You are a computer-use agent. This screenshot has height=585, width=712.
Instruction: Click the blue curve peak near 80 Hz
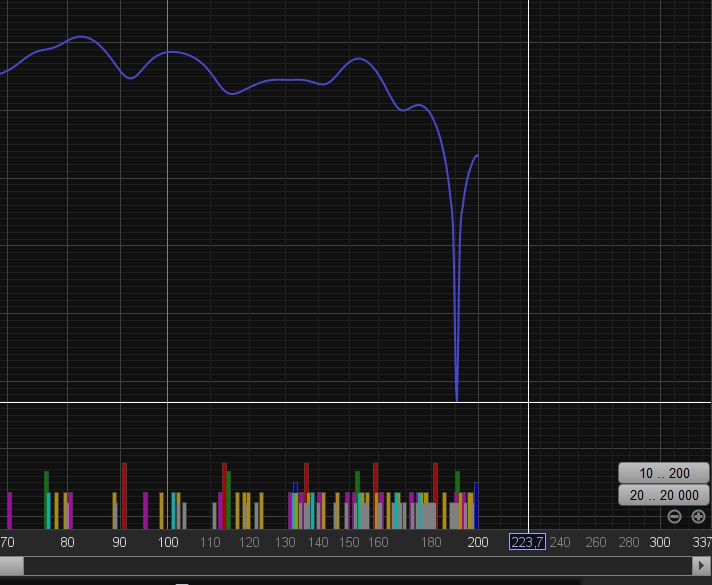tap(82, 38)
